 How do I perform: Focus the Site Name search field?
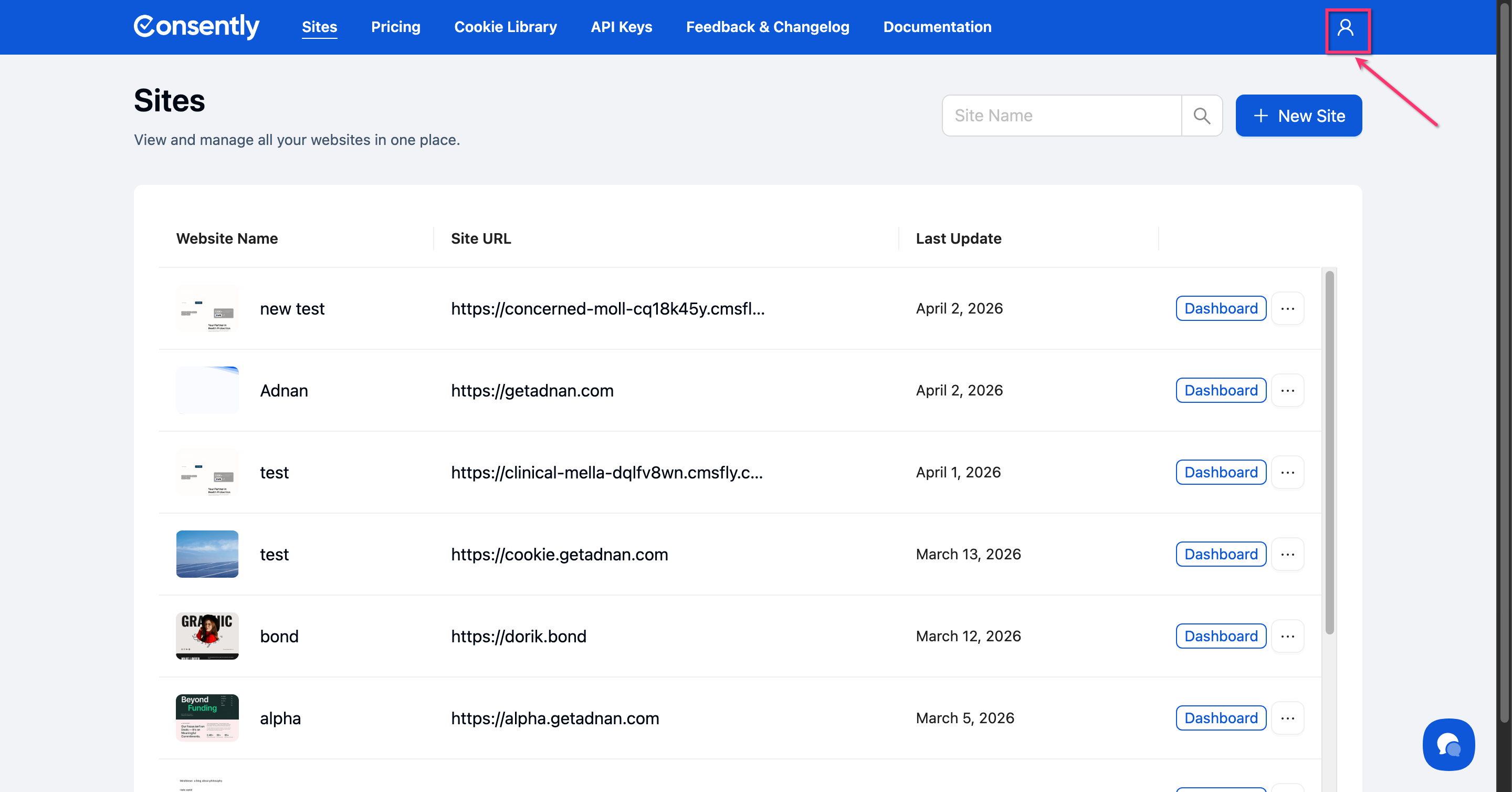pyautogui.click(x=1061, y=116)
